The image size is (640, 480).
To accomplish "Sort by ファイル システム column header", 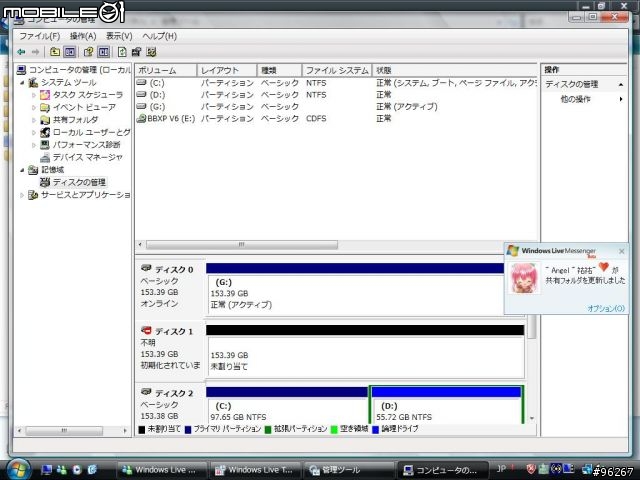I will [337, 70].
